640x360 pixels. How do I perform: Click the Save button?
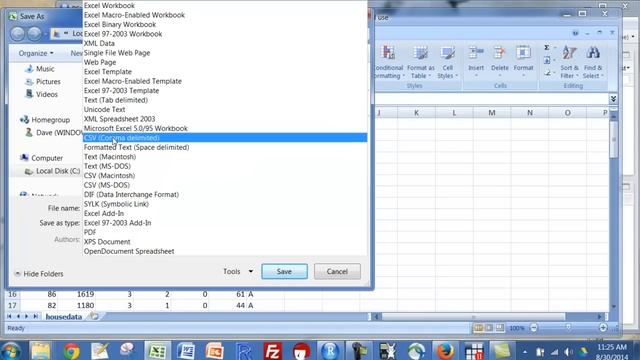(x=284, y=271)
